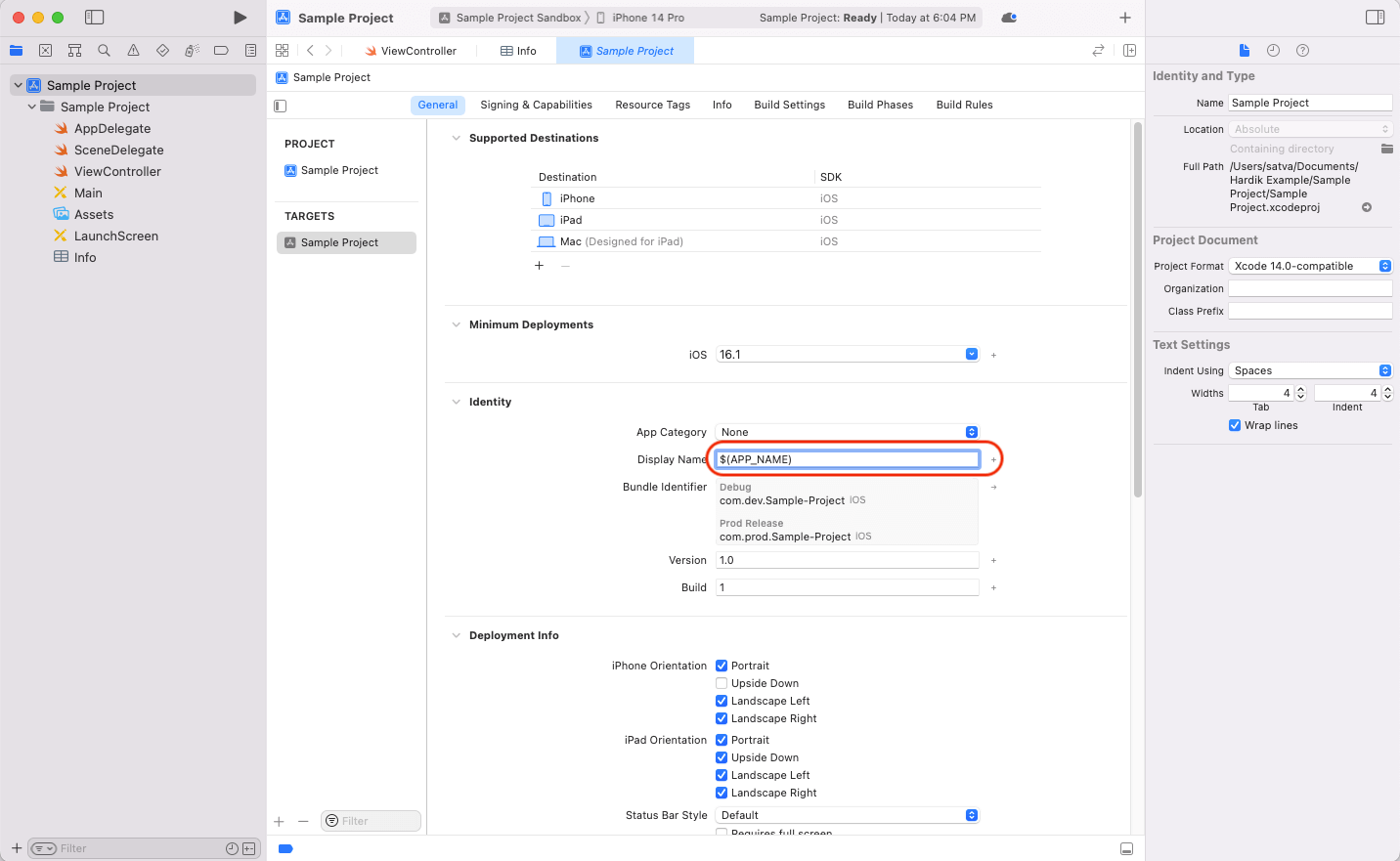Toggle iPhone Landscape Left orientation
1400x861 pixels.
coord(722,701)
